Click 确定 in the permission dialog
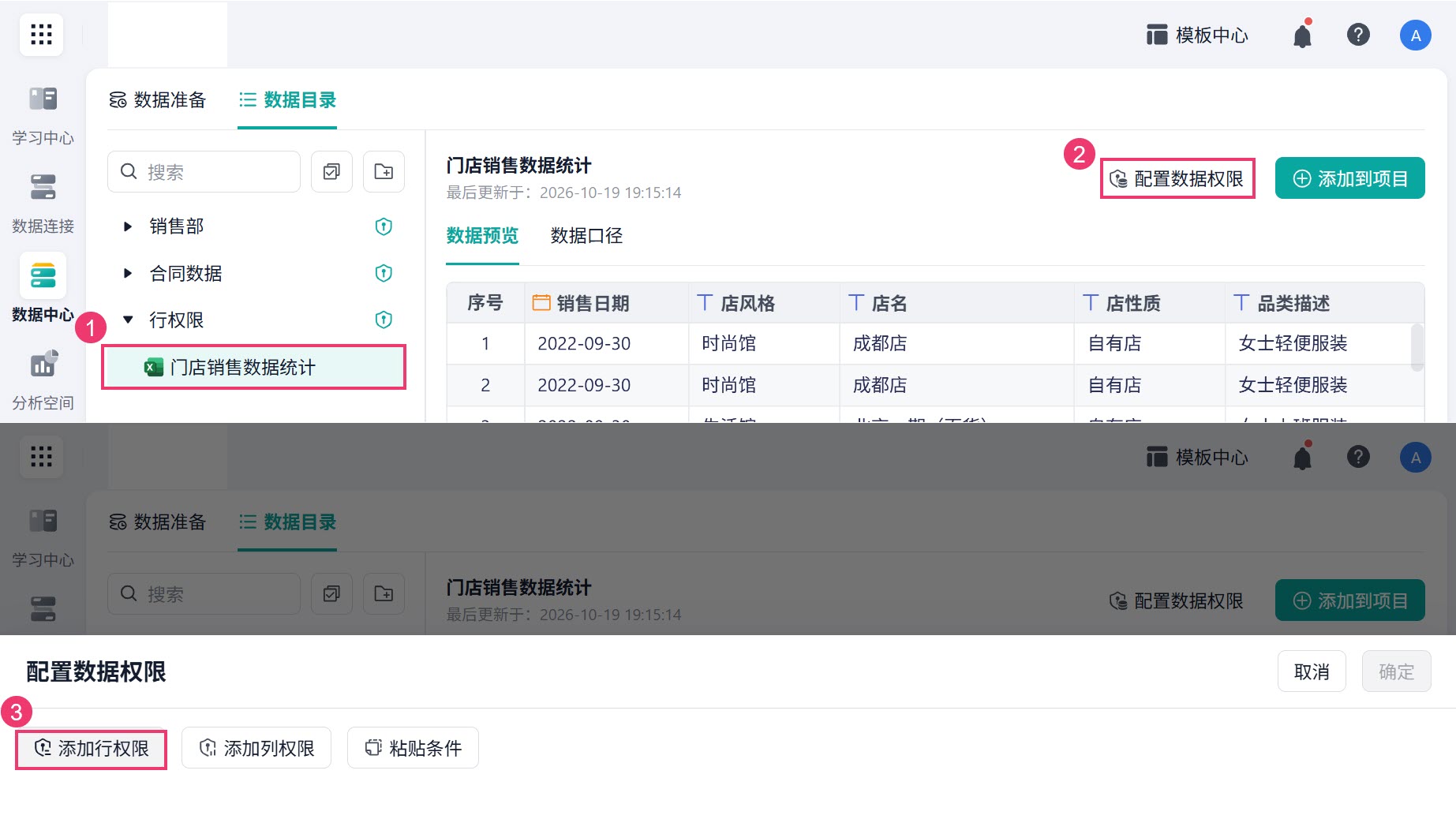 (x=1396, y=671)
